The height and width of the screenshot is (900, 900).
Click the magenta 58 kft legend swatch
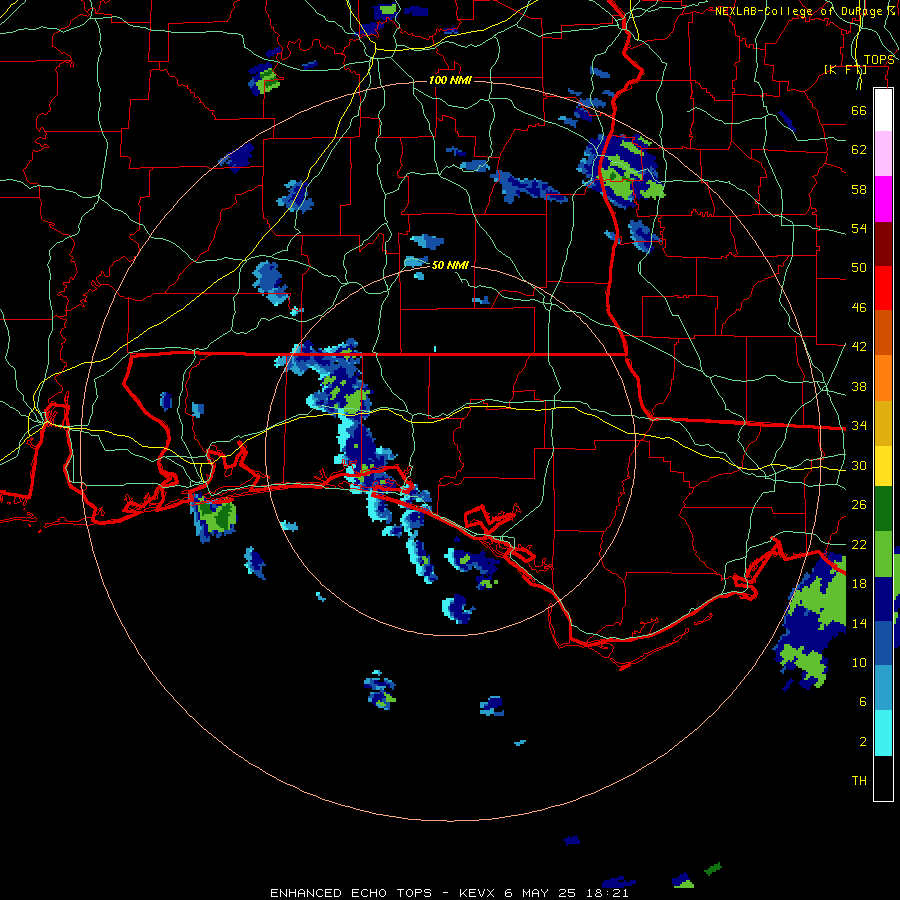coord(883,199)
